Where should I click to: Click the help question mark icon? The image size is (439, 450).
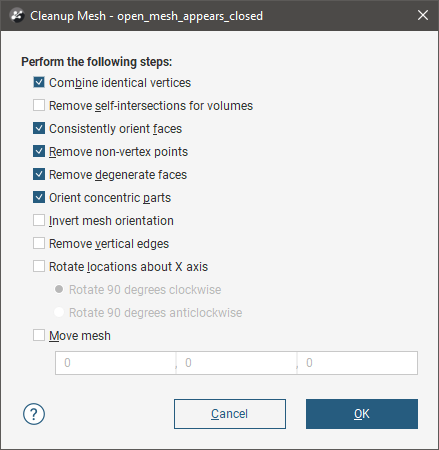point(34,414)
